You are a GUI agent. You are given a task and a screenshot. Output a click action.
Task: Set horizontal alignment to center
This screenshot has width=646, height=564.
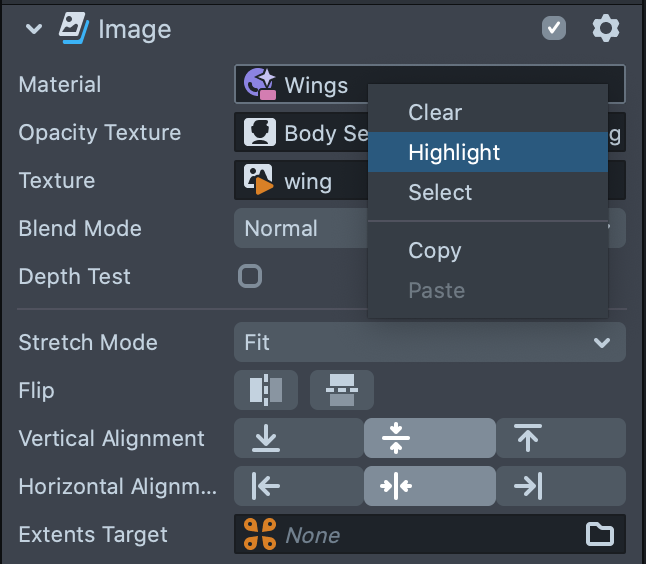[430, 486]
